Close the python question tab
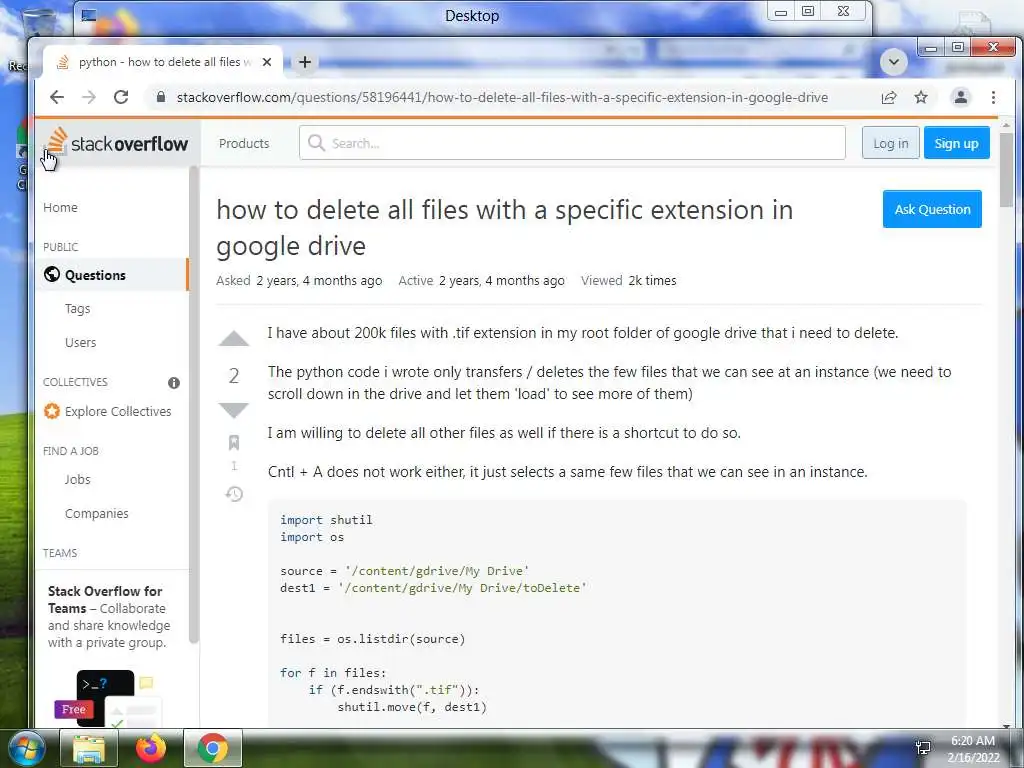Viewport: 1024px width, 768px height. coord(266,62)
